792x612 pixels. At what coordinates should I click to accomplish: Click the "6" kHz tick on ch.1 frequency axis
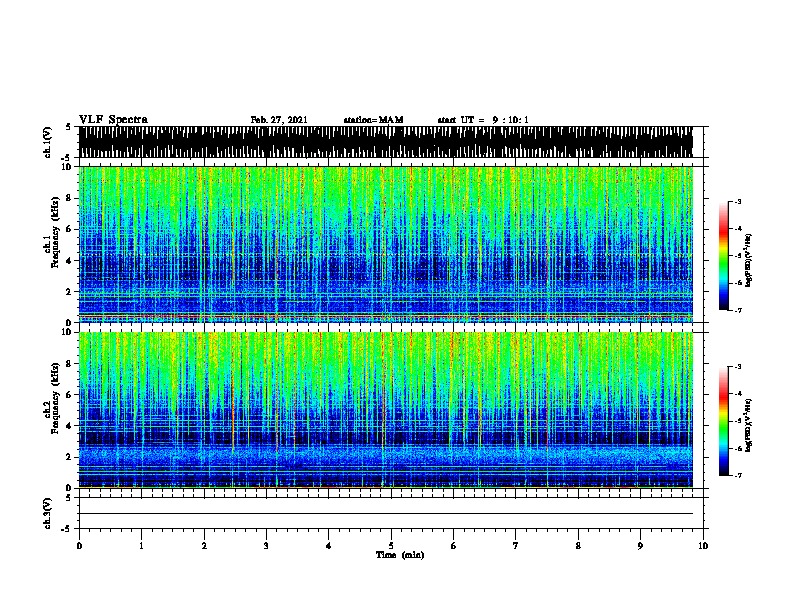[69, 229]
